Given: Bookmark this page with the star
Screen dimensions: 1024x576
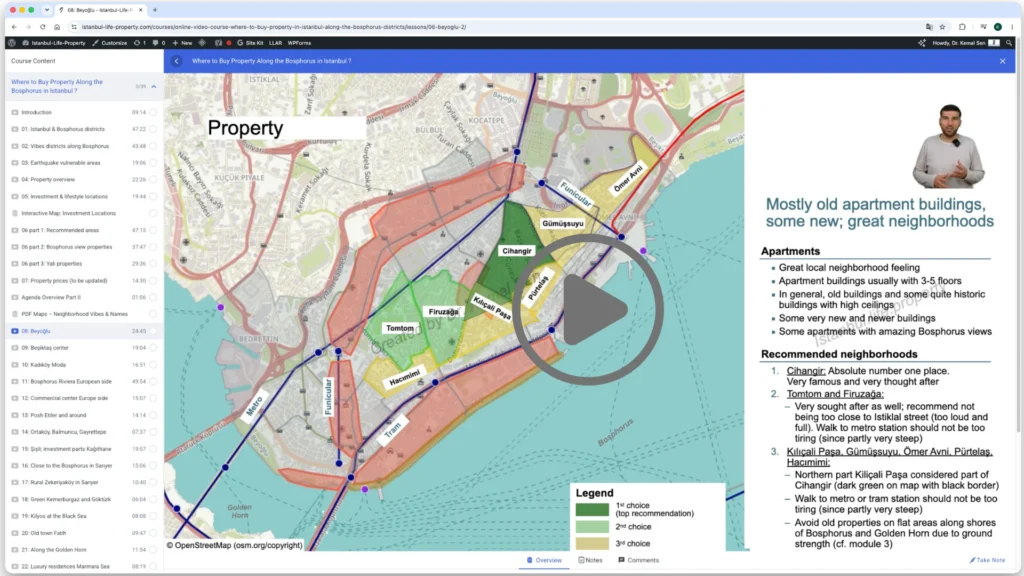Looking at the screenshot, I should click(x=942, y=27).
